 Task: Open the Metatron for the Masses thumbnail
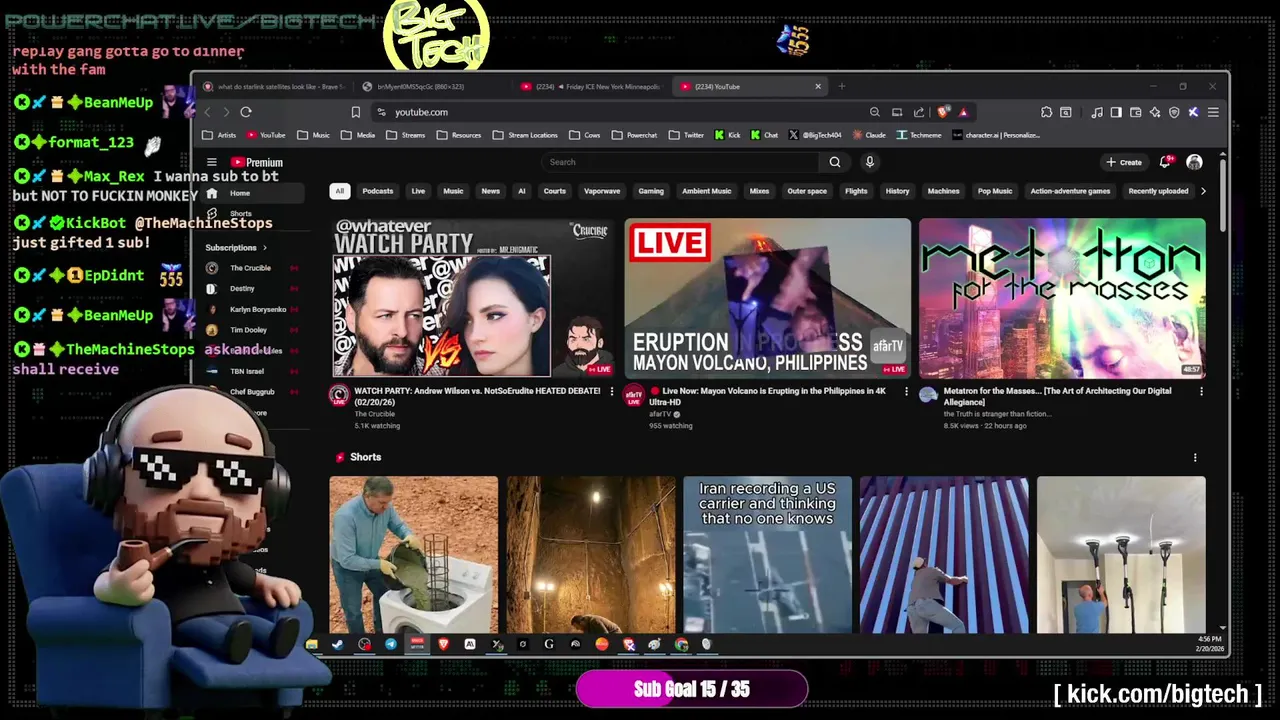(x=1062, y=298)
